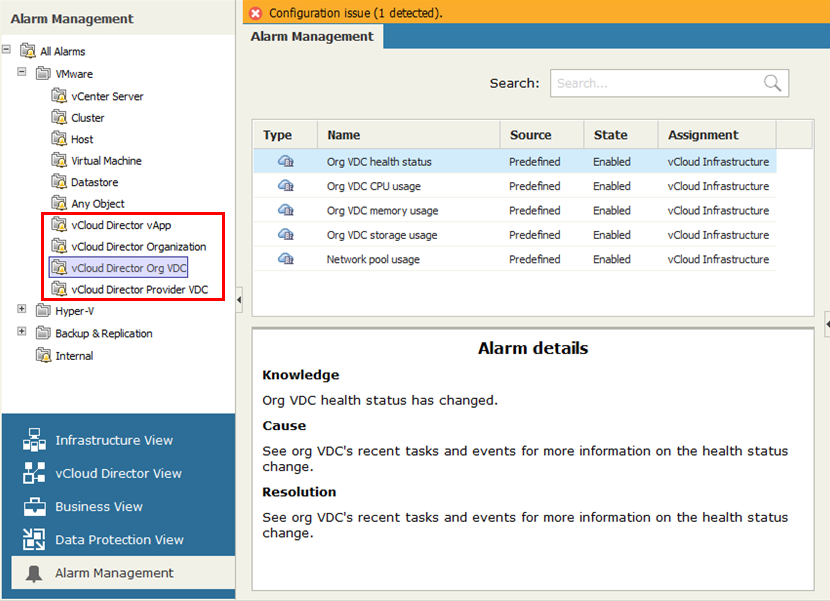Viewport: 830px width, 601px height.
Task: Select the Network pool usage row
Action: point(515,258)
